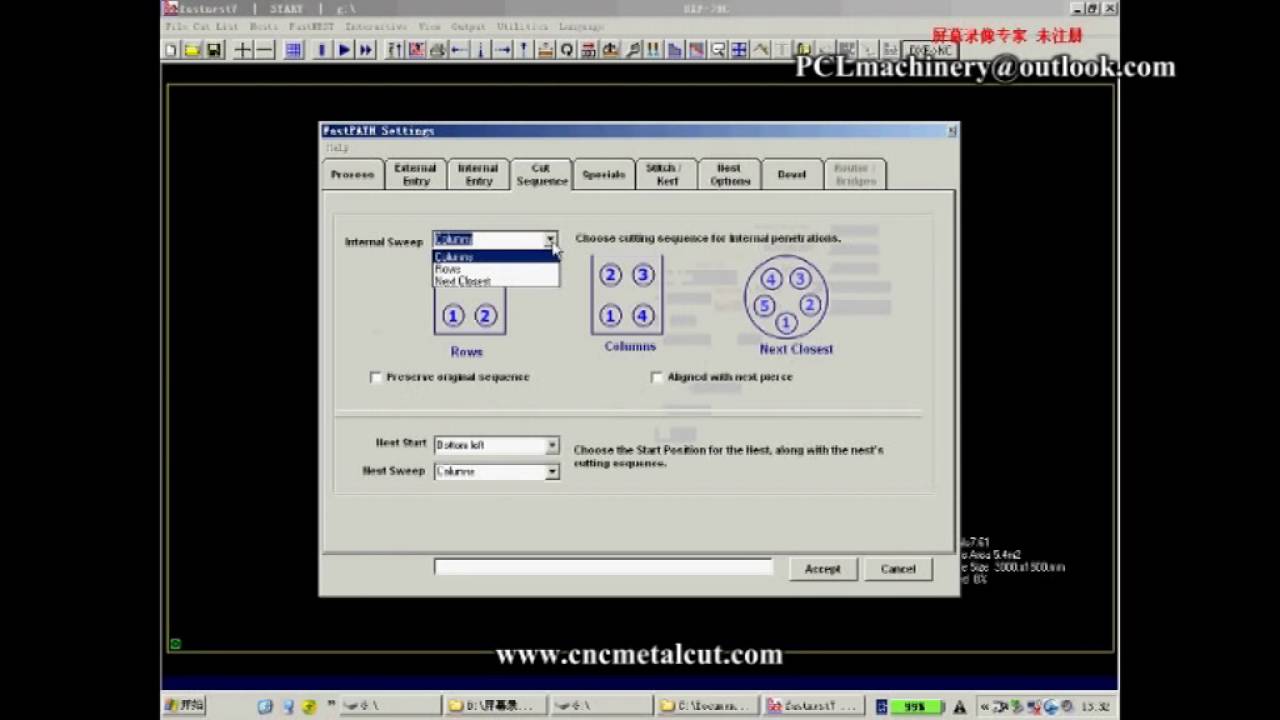Click the empty text field beside Accept

(603, 567)
